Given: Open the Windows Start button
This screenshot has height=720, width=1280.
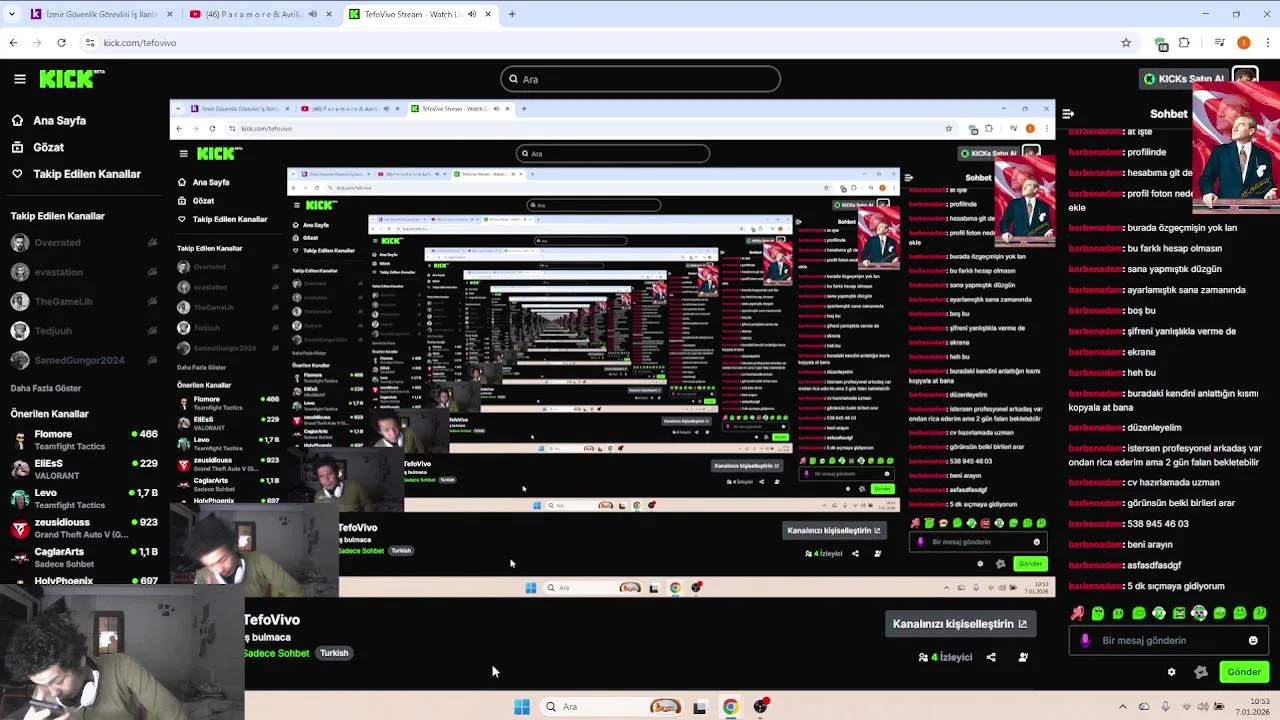Looking at the screenshot, I should coord(522,707).
